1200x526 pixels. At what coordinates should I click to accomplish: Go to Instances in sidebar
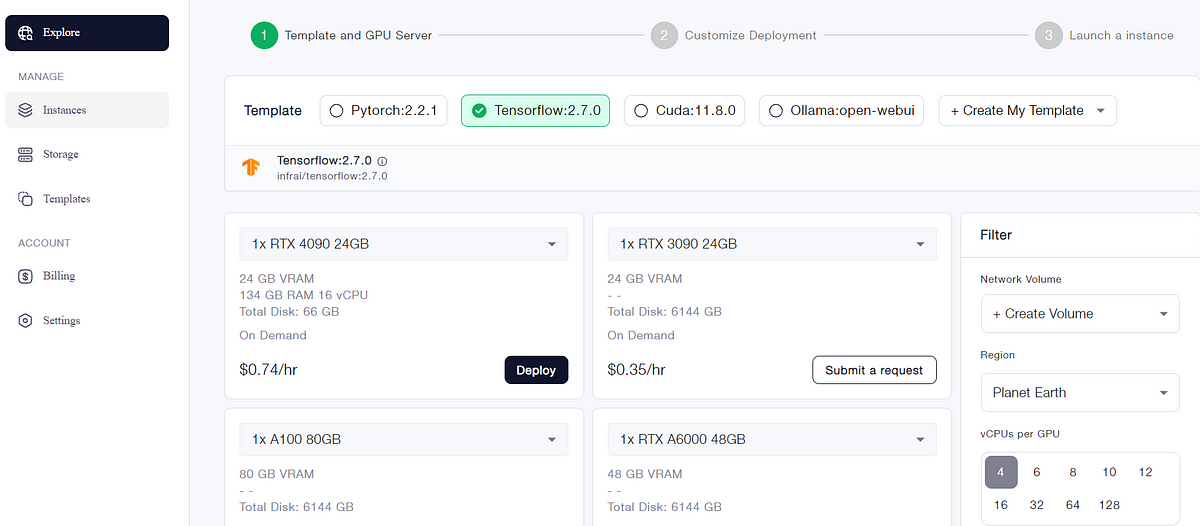pyautogui.click(x=87, y=110)
